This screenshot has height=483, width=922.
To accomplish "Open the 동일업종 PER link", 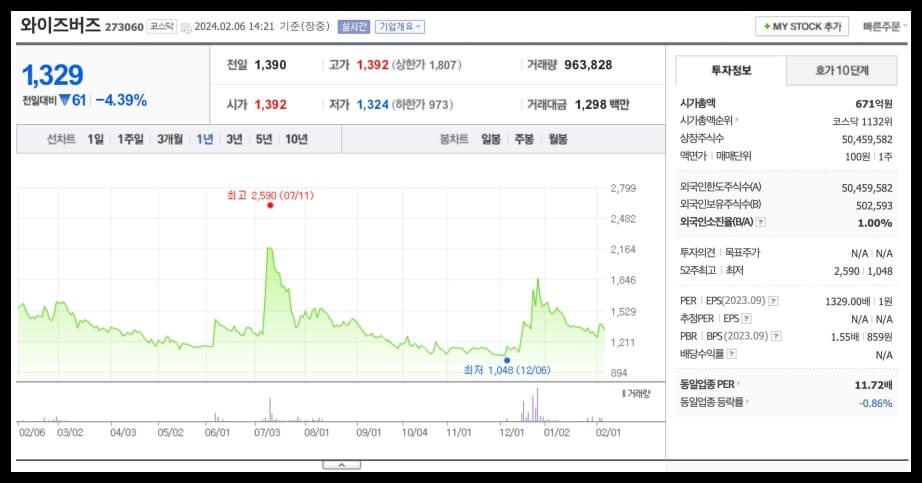I will click(x=709, y=384).
